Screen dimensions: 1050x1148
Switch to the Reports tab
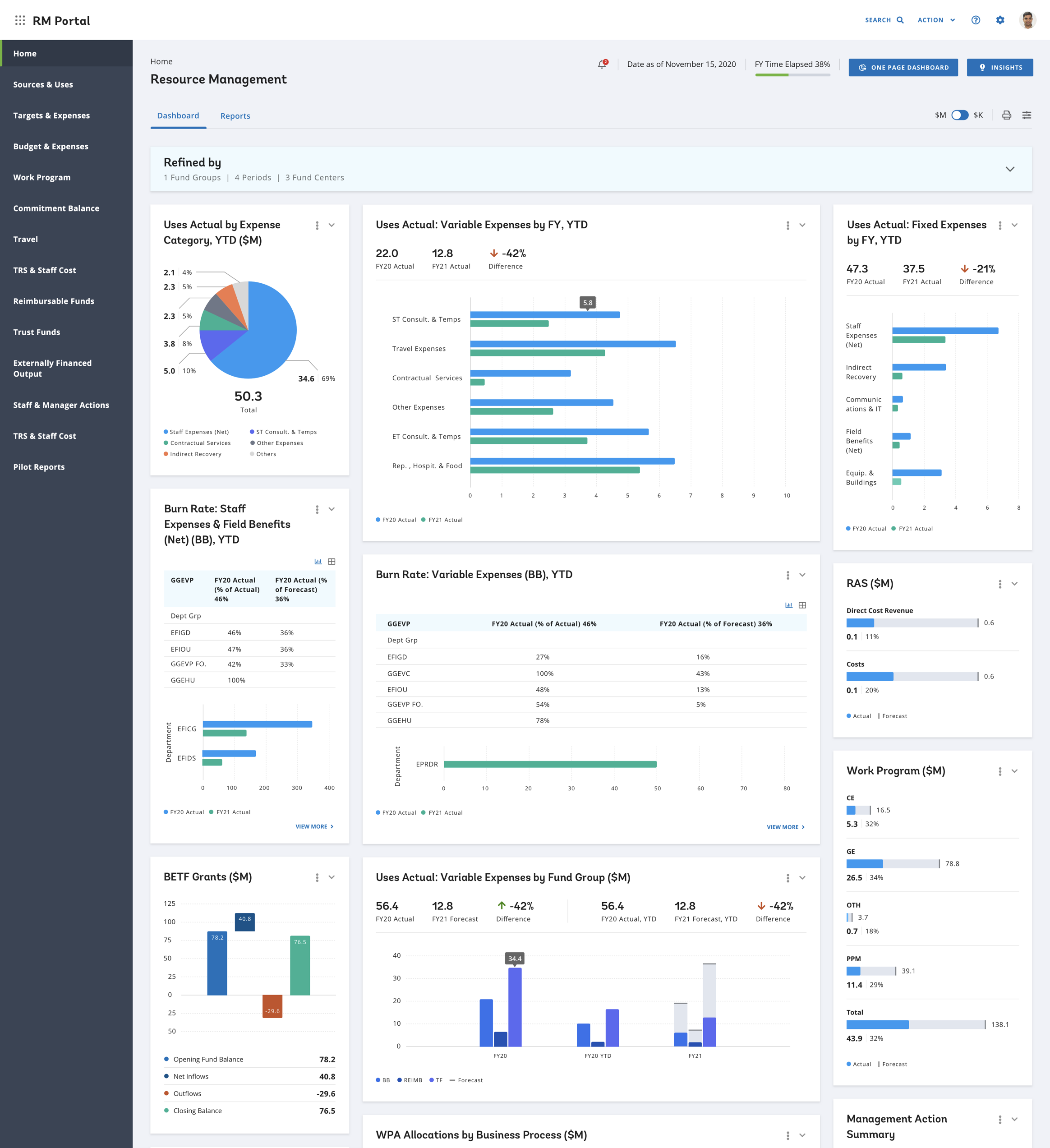pos(235,115)
